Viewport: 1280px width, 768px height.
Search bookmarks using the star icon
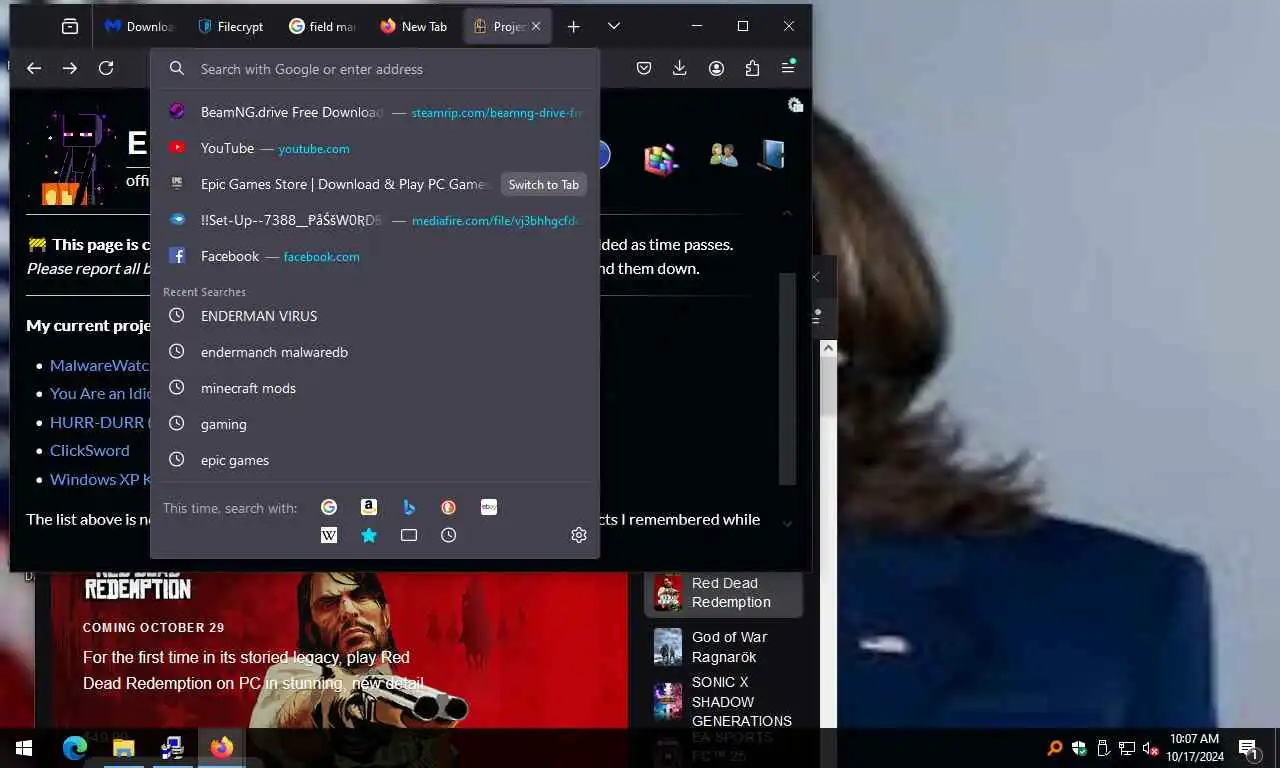click(369, 535)
